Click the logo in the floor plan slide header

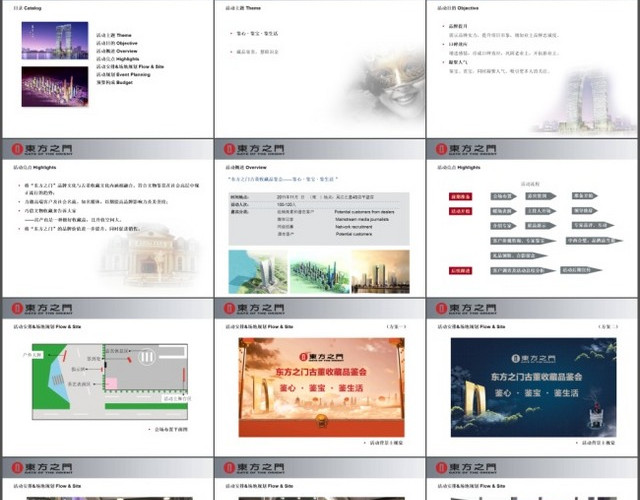click(42, 309)
